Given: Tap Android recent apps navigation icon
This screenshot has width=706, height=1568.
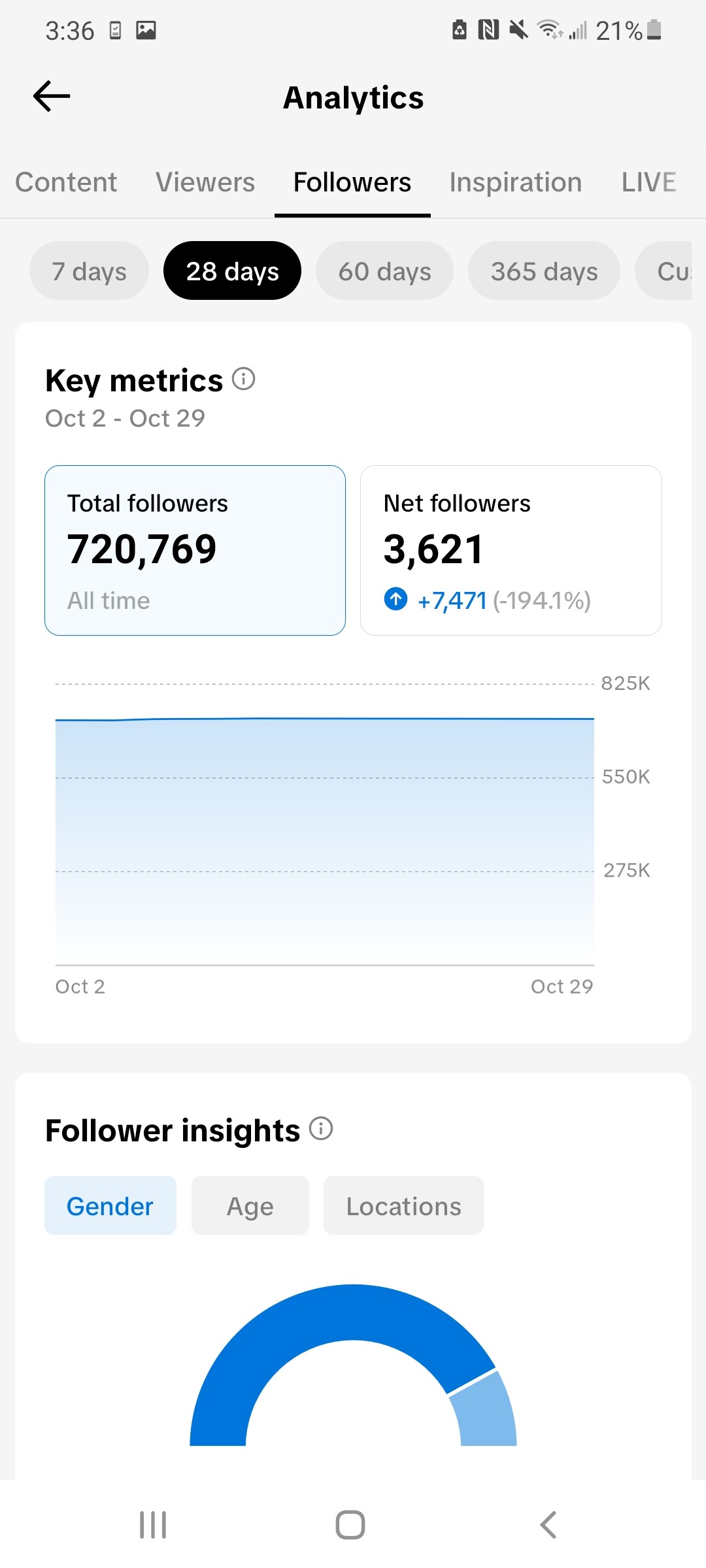Looking at the screenshot, I should click(x=153, y=1525).
